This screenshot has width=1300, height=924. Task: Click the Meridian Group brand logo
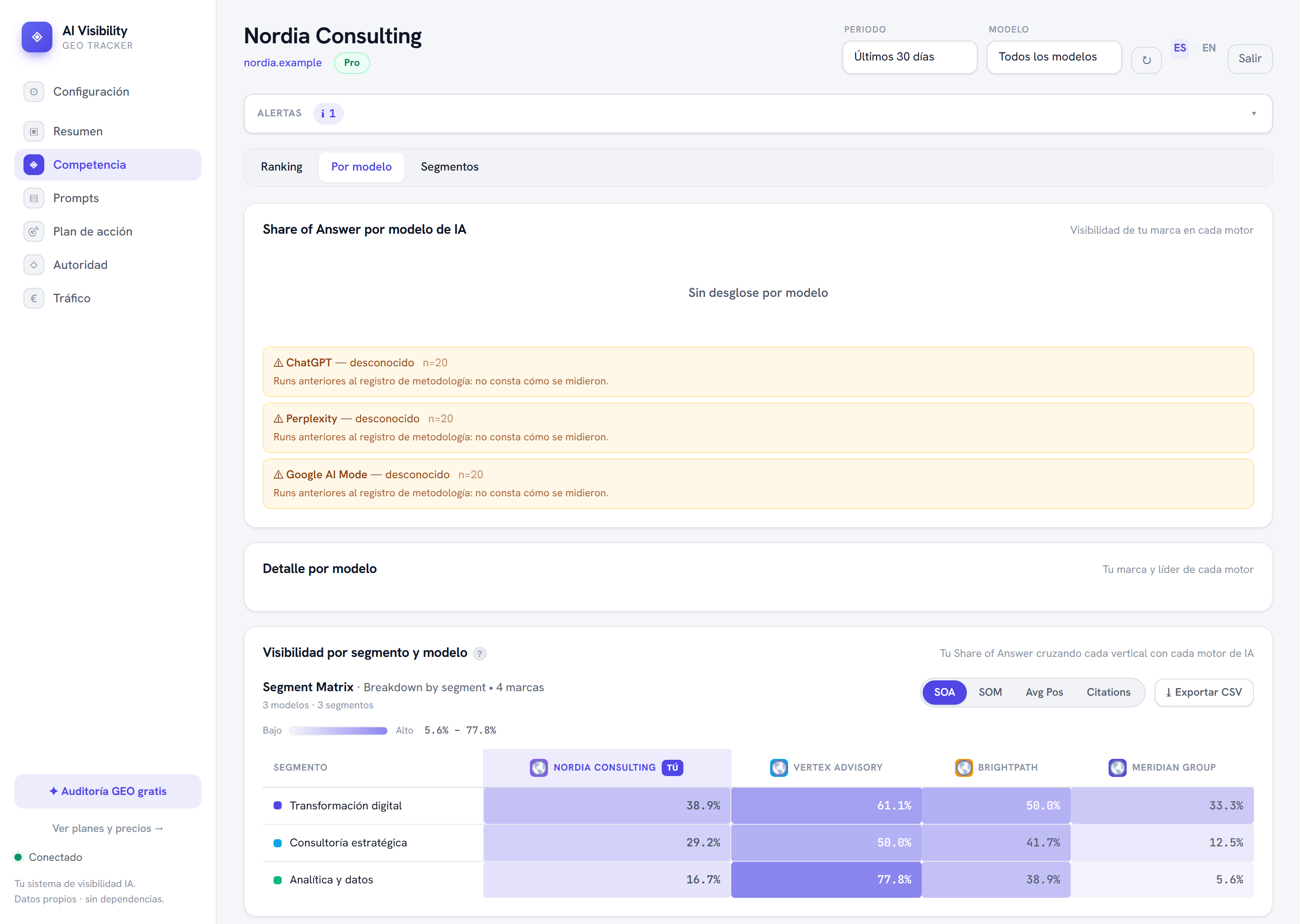[x=1117, y=767]
